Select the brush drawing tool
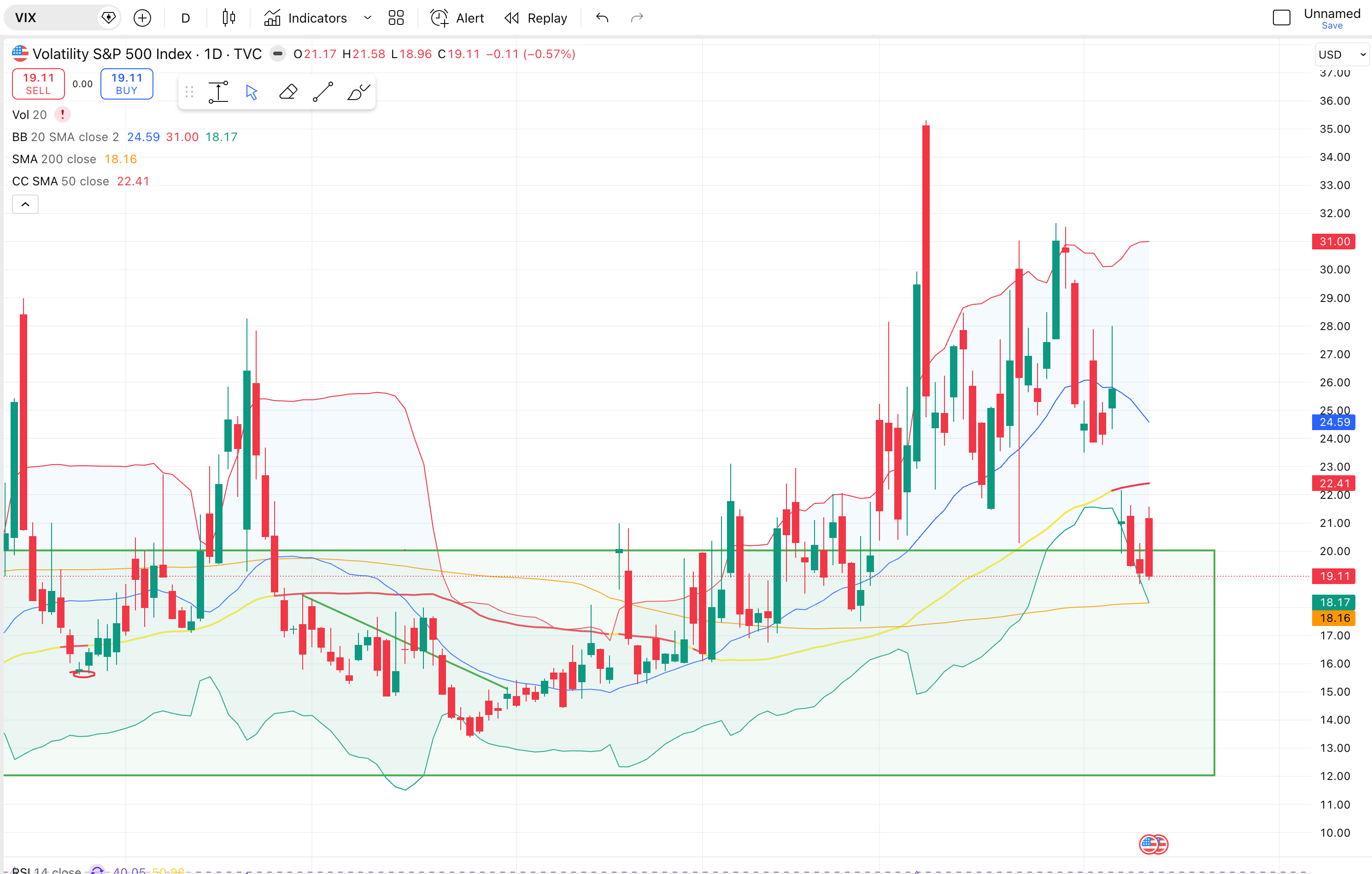1372x874 pixels. (358, 92)
